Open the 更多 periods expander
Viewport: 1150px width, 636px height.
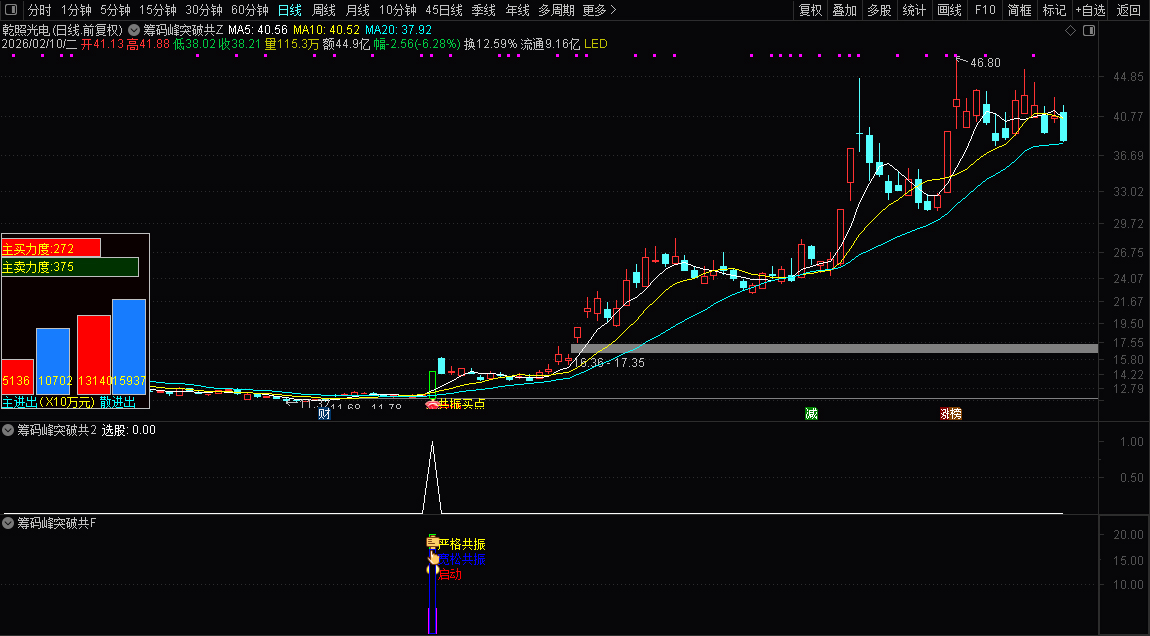(x=599, y=10)
